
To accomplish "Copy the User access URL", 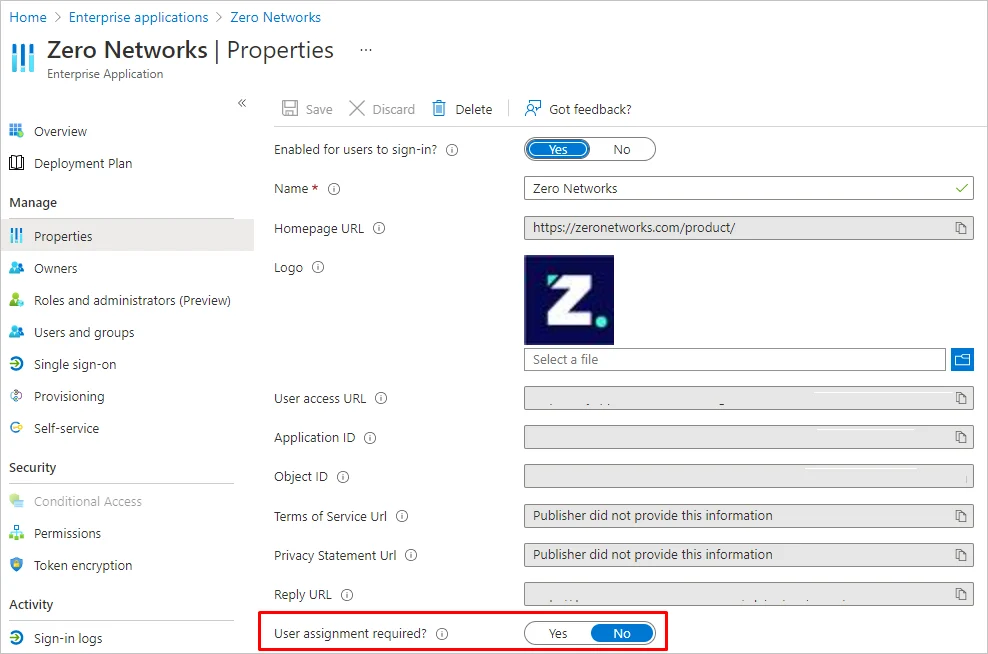I will point(960,398).
